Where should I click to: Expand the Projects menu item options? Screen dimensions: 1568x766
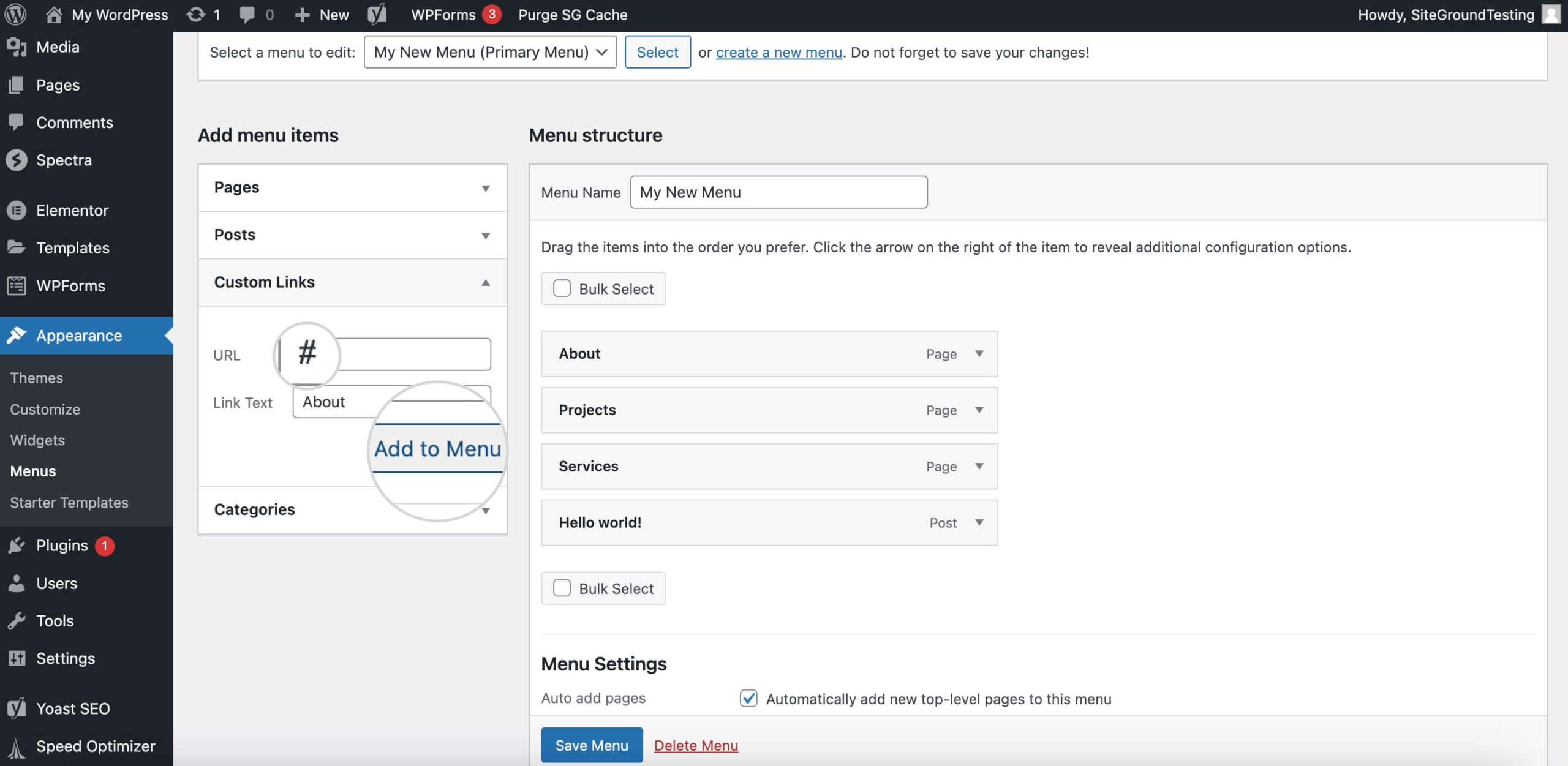979,410
